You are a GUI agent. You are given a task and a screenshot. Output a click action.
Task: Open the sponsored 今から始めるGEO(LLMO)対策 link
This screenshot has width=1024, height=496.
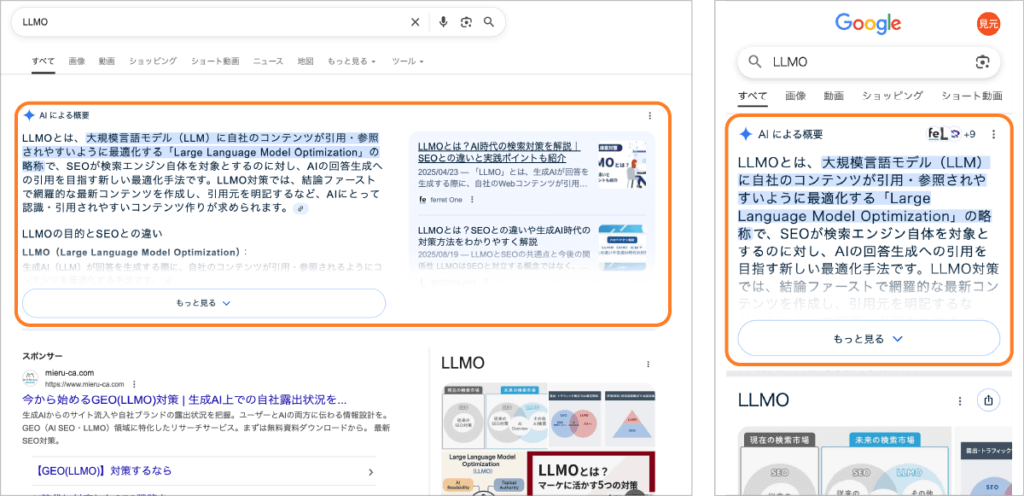tap(184, 400)
